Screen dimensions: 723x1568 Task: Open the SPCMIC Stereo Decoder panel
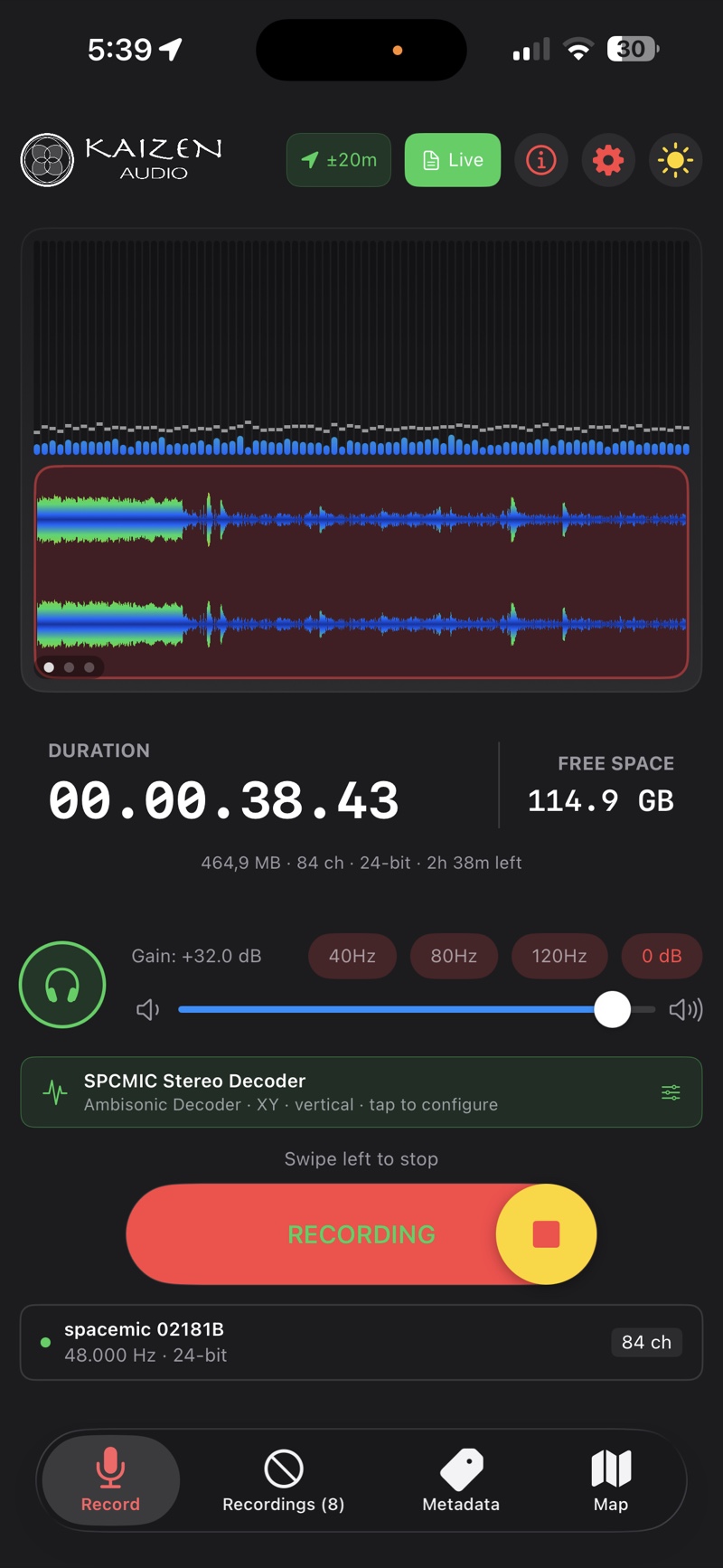(361, 1091)
